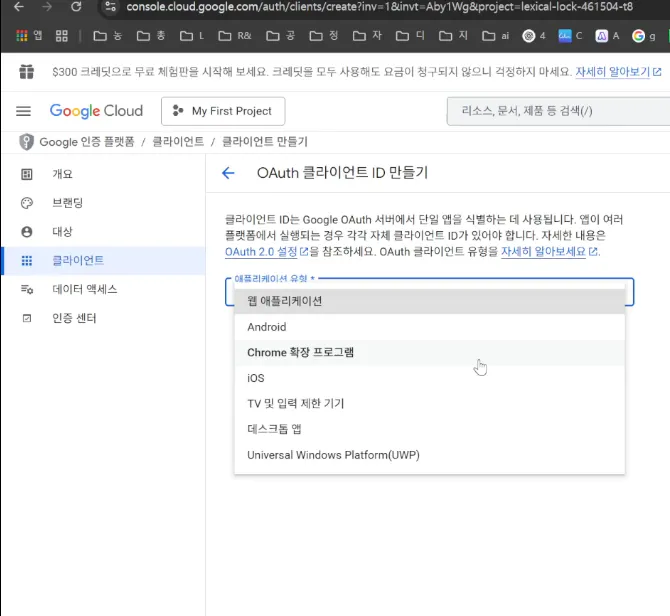Viewport: 670px width, 616px height.
Task: Select 웹 애플리케이션 option
Action: (x=429, y=301)
